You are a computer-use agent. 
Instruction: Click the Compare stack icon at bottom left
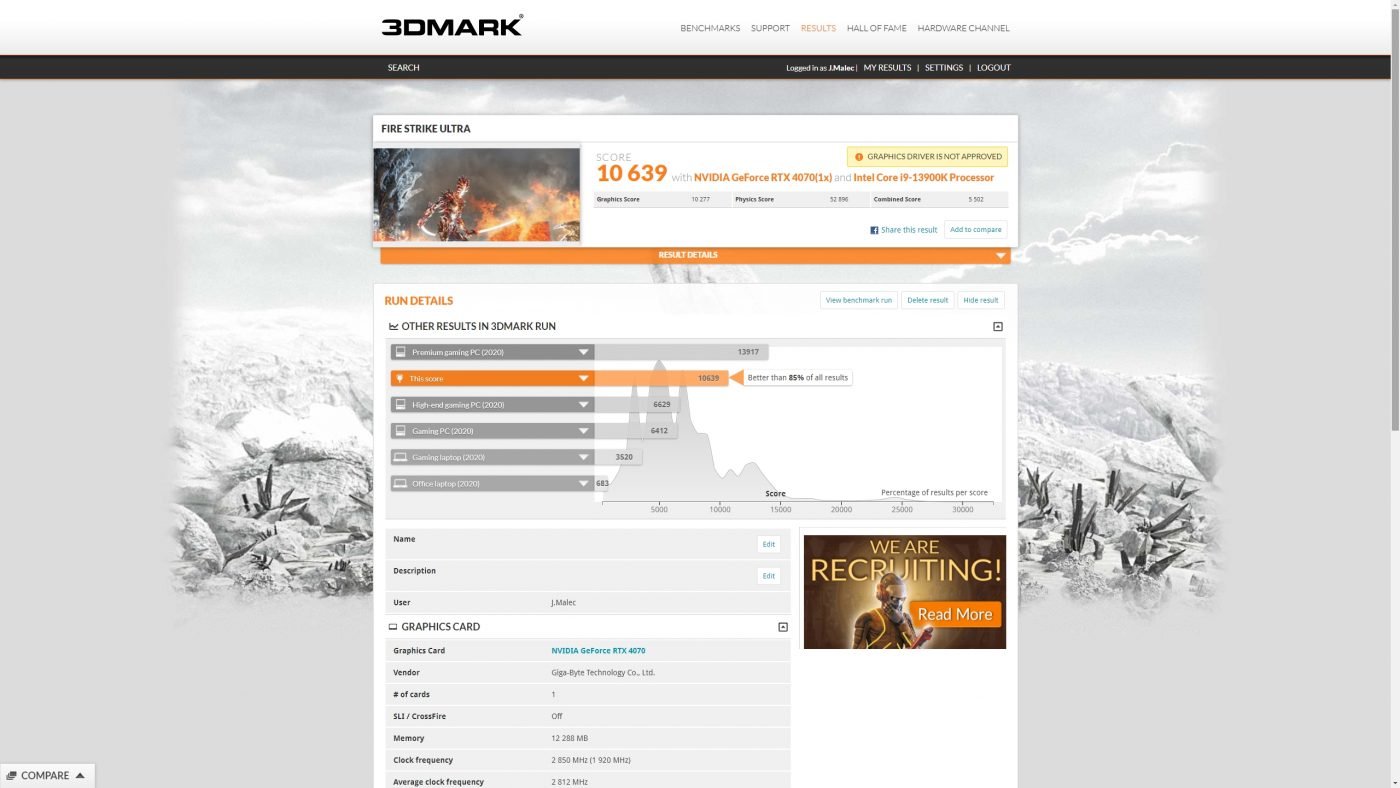coord(11,776)
